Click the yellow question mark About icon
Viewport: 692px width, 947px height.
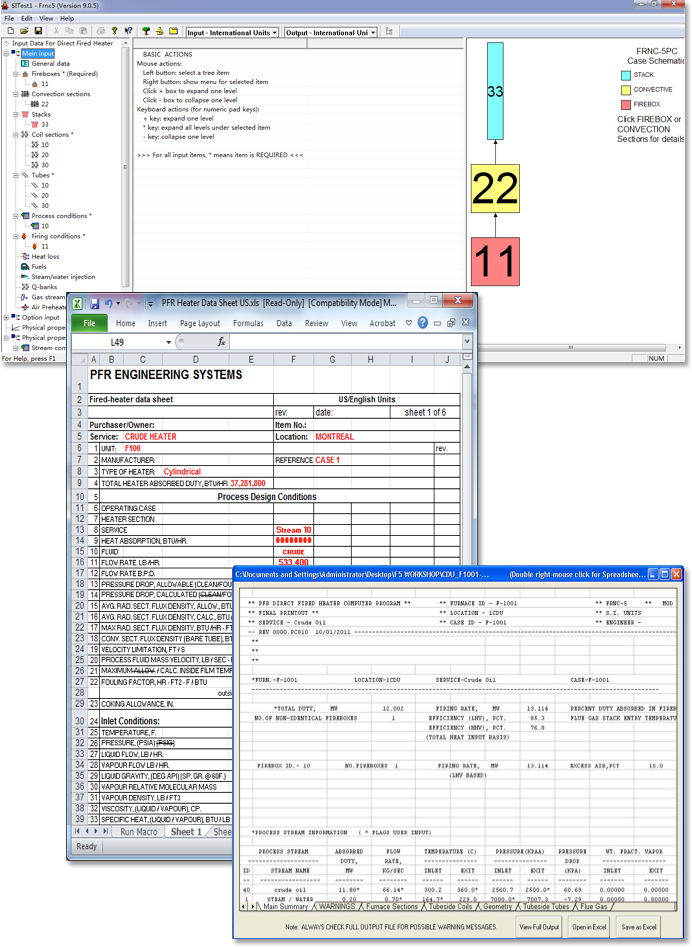coord(115,31)
